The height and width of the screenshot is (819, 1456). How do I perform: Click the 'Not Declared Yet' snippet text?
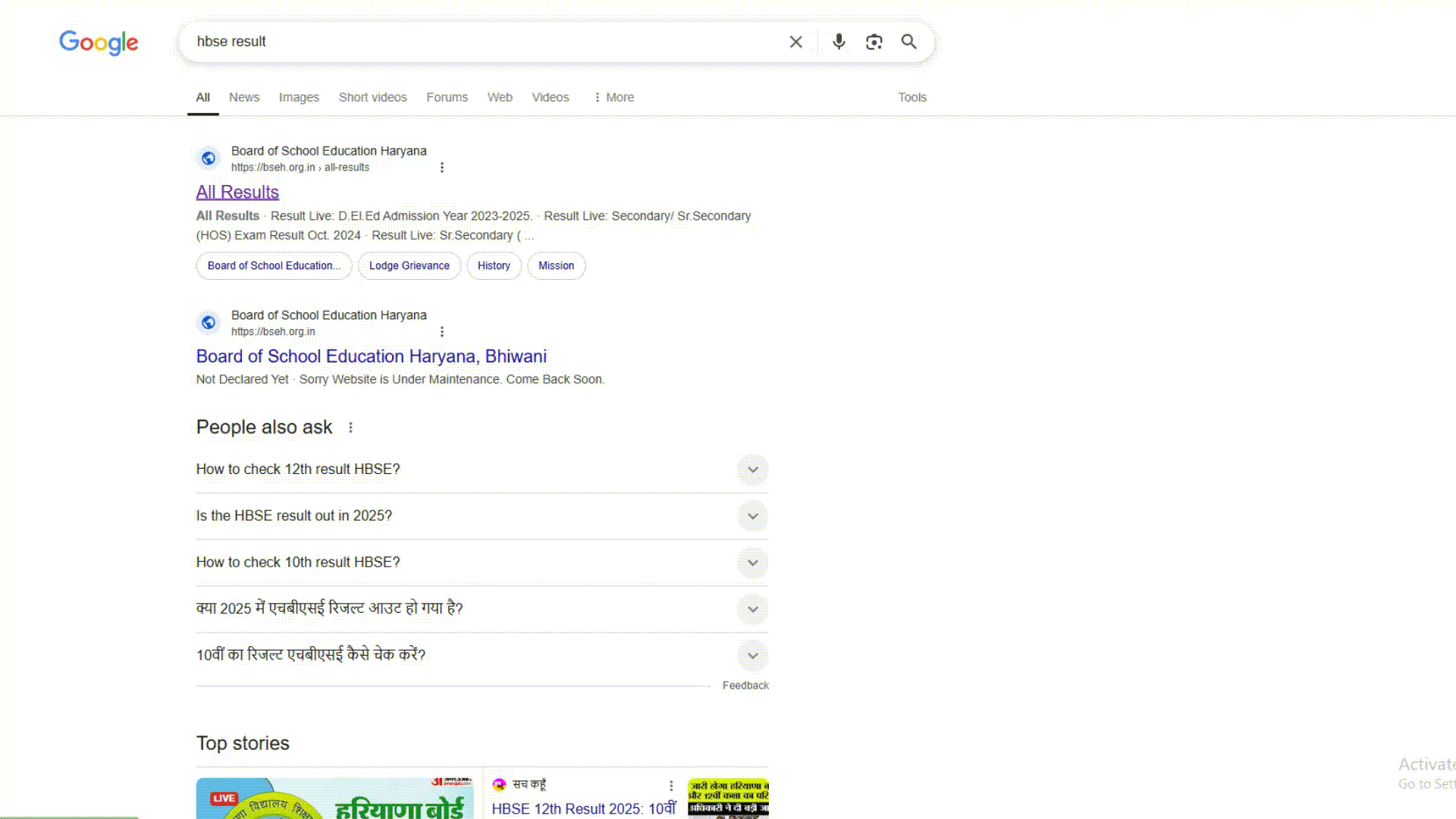coord(242,379)
